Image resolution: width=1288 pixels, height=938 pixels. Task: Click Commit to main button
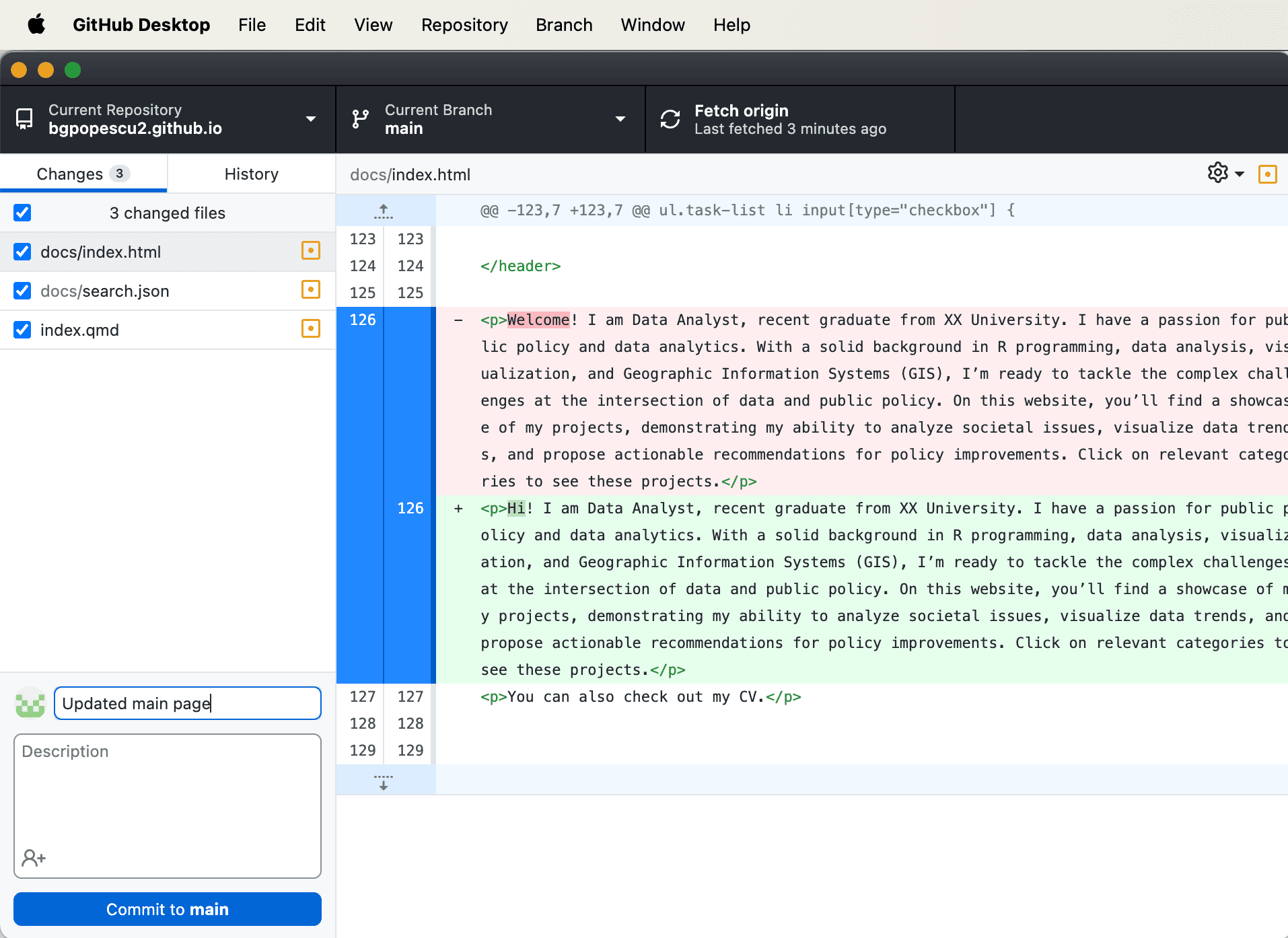(168, 909)
